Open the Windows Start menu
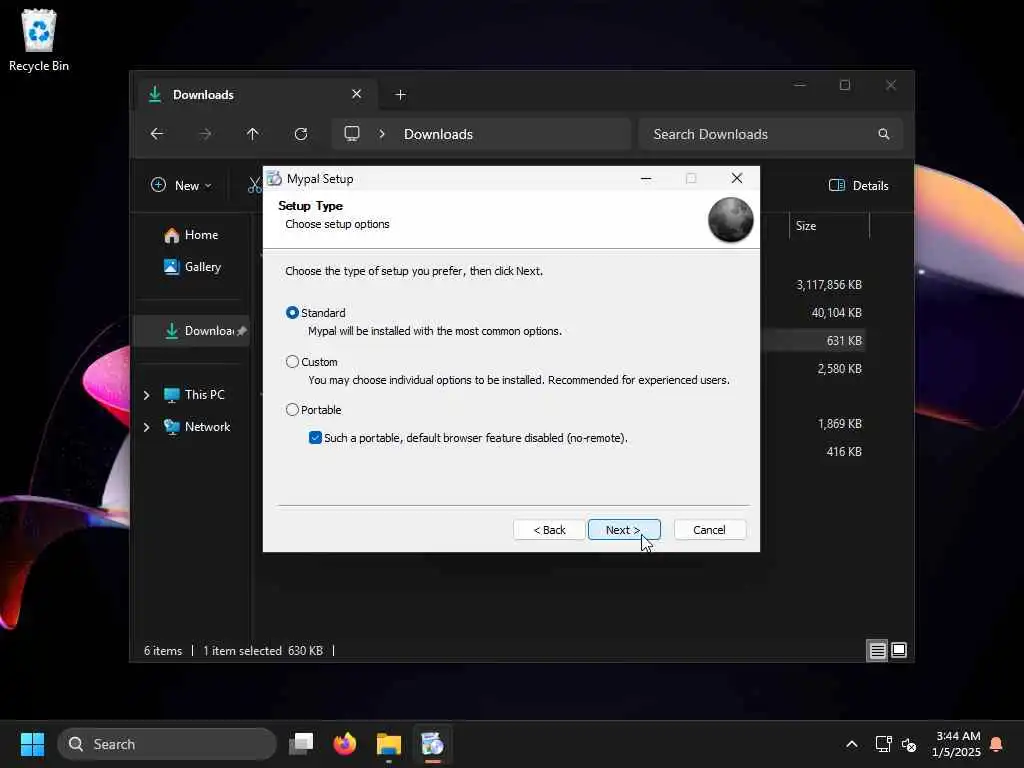The image size is (1024, 768). point(32,744)
